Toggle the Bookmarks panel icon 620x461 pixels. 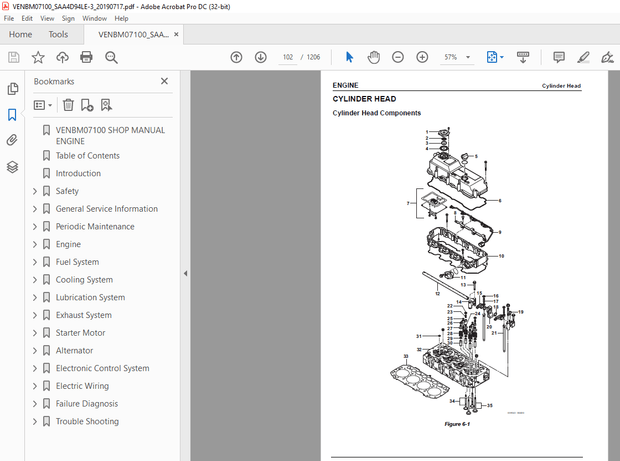click(x=12, y=115)
